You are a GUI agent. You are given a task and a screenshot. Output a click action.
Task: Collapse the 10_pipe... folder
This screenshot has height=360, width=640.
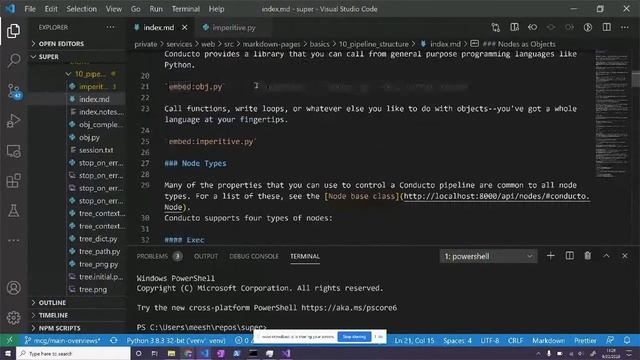click(91, 74)
